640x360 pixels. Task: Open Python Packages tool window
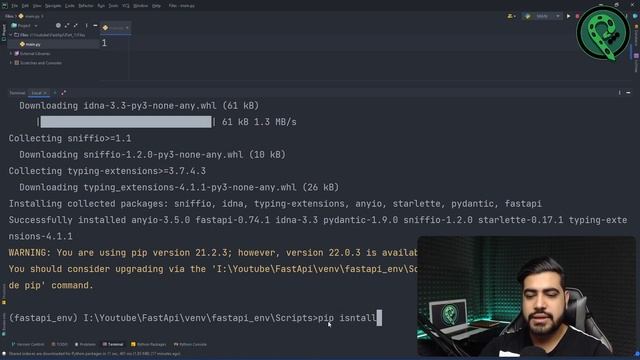149,344
